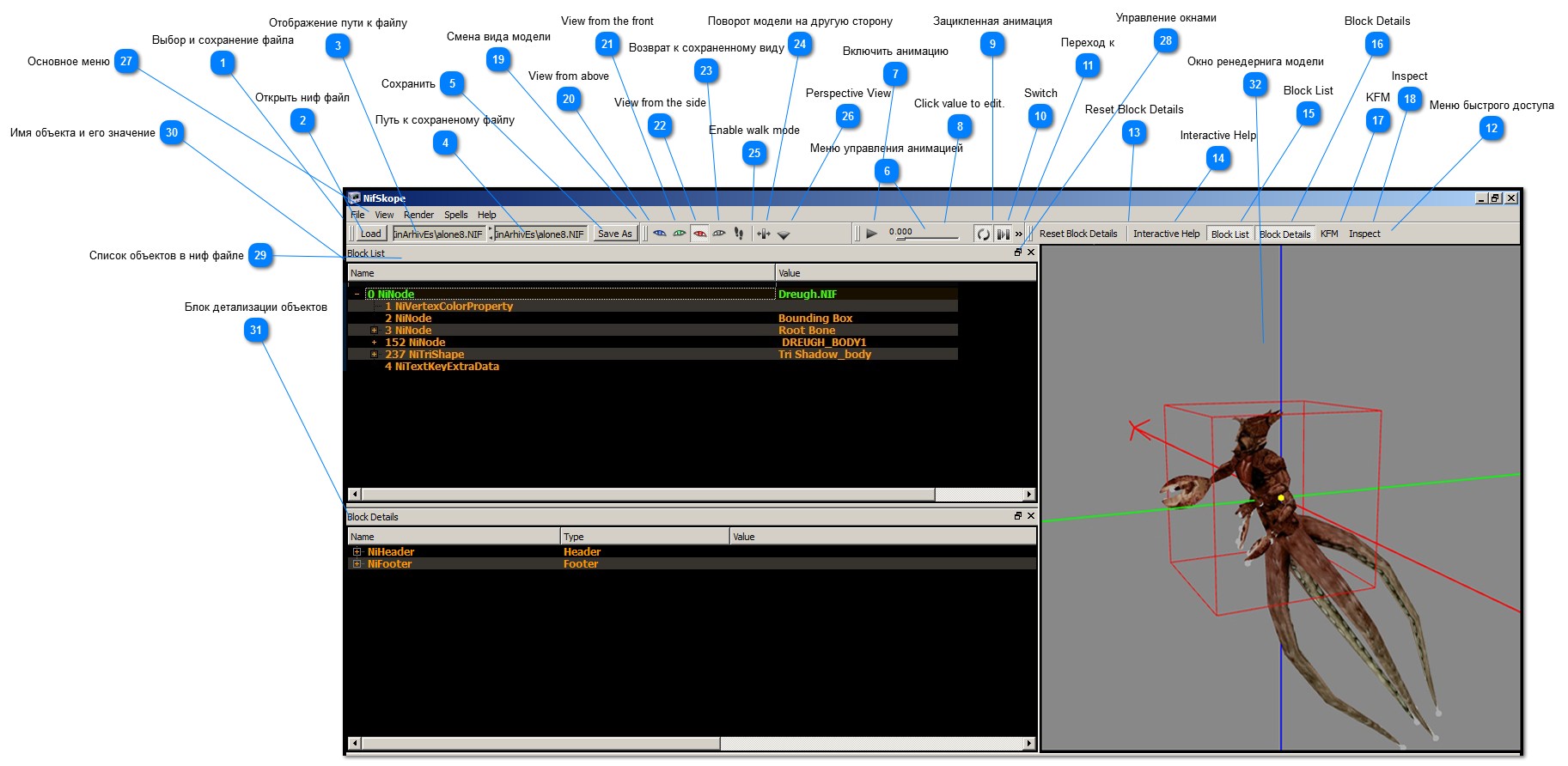Expand the NiHeader row in Block Details
The image size is (1568, 766).
point(357,552)
